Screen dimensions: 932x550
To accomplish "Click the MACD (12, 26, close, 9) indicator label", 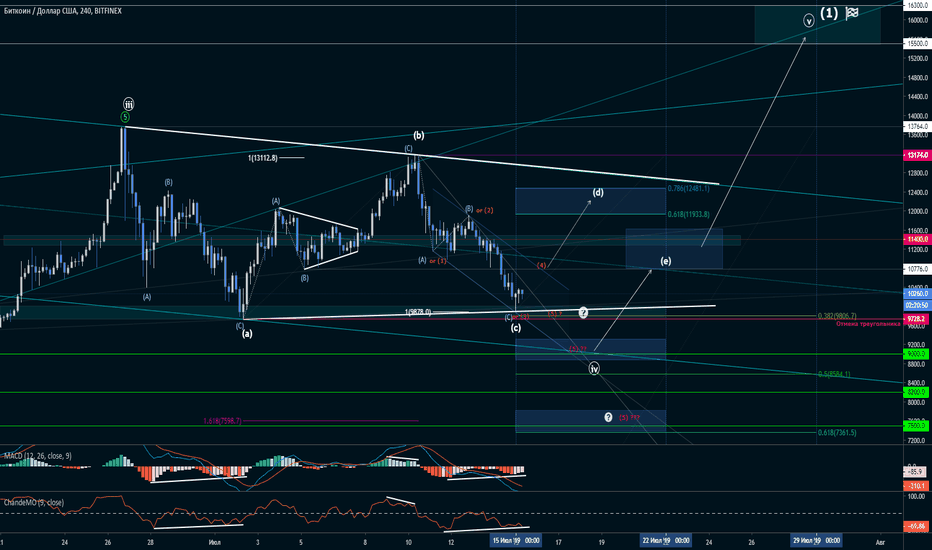I will pyautogui.click(x=37, y=456).
